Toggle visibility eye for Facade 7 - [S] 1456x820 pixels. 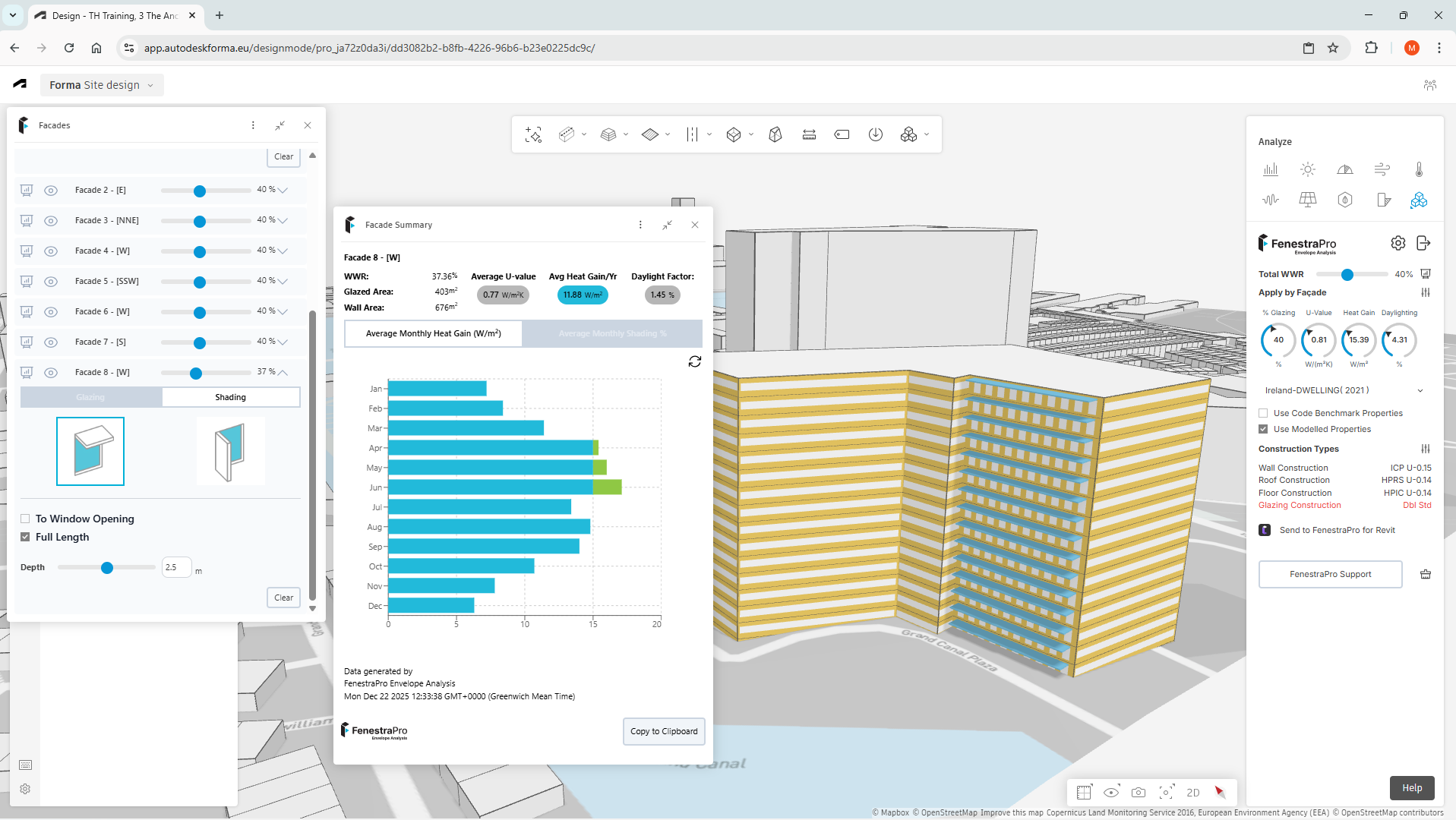51,342
